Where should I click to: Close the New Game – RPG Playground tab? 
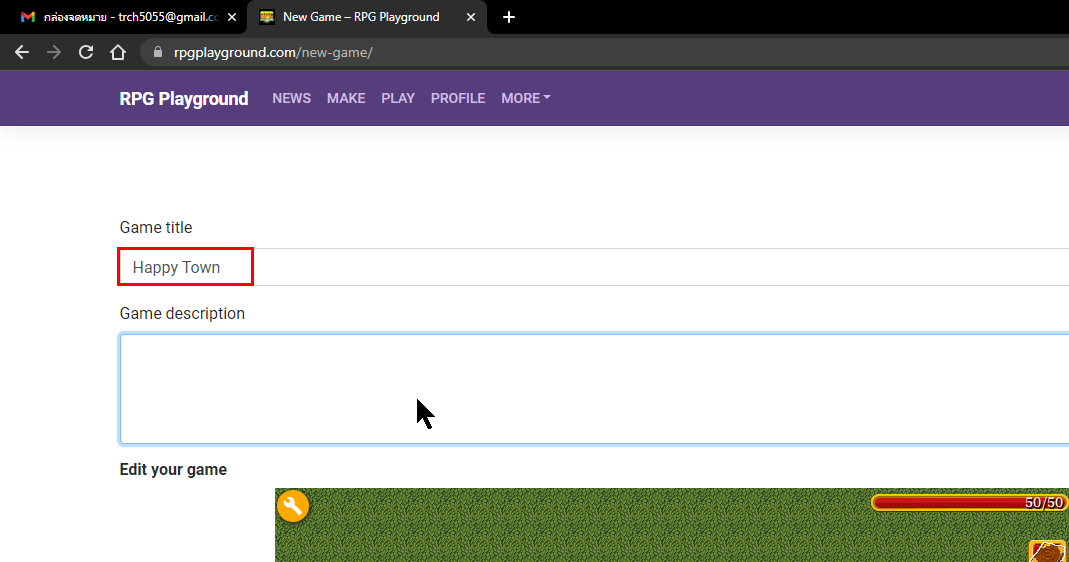tap(470, 17)
